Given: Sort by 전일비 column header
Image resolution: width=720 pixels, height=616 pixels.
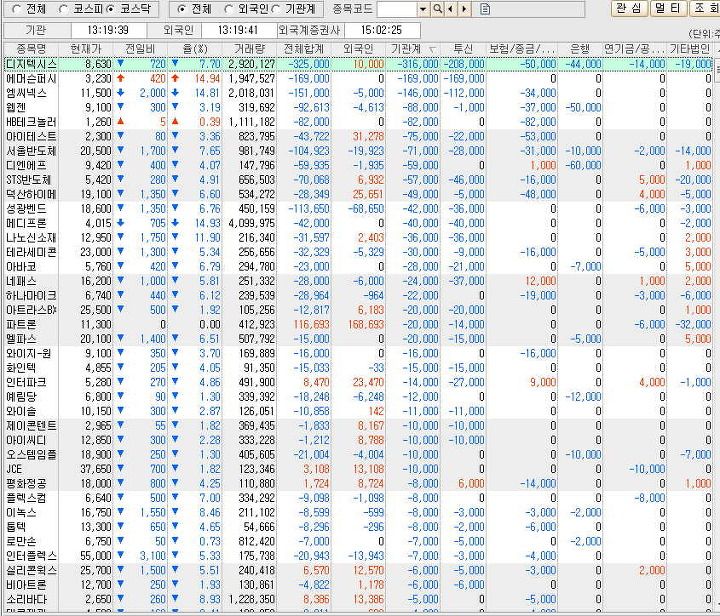Looking at the screenshot, I should (141, 49).
